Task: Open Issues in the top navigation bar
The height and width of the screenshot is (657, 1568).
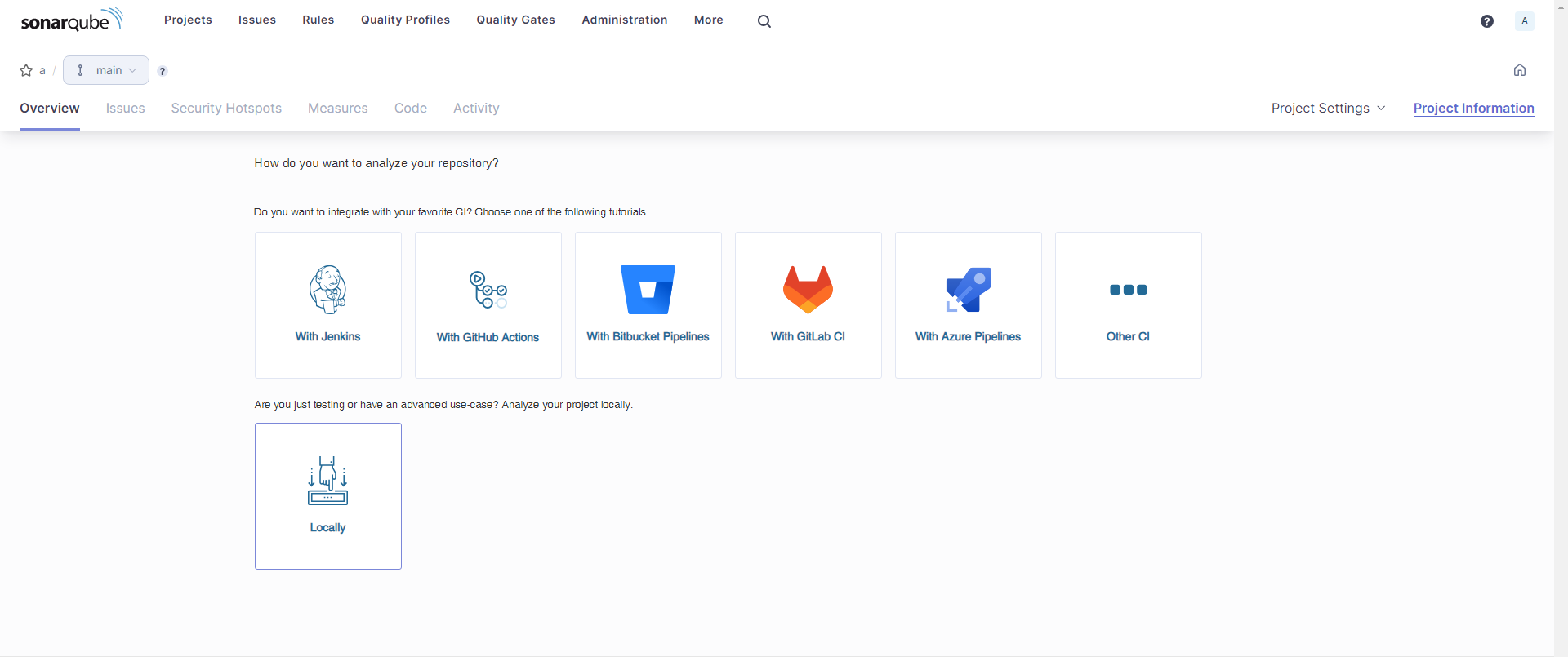Action: coord(257,20)
